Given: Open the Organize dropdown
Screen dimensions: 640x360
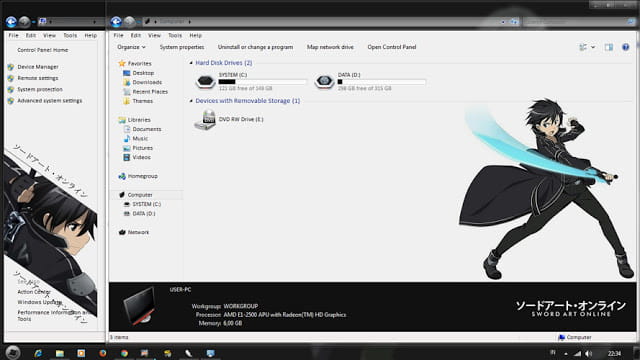Looking at the screenshot, I should 131,47.
